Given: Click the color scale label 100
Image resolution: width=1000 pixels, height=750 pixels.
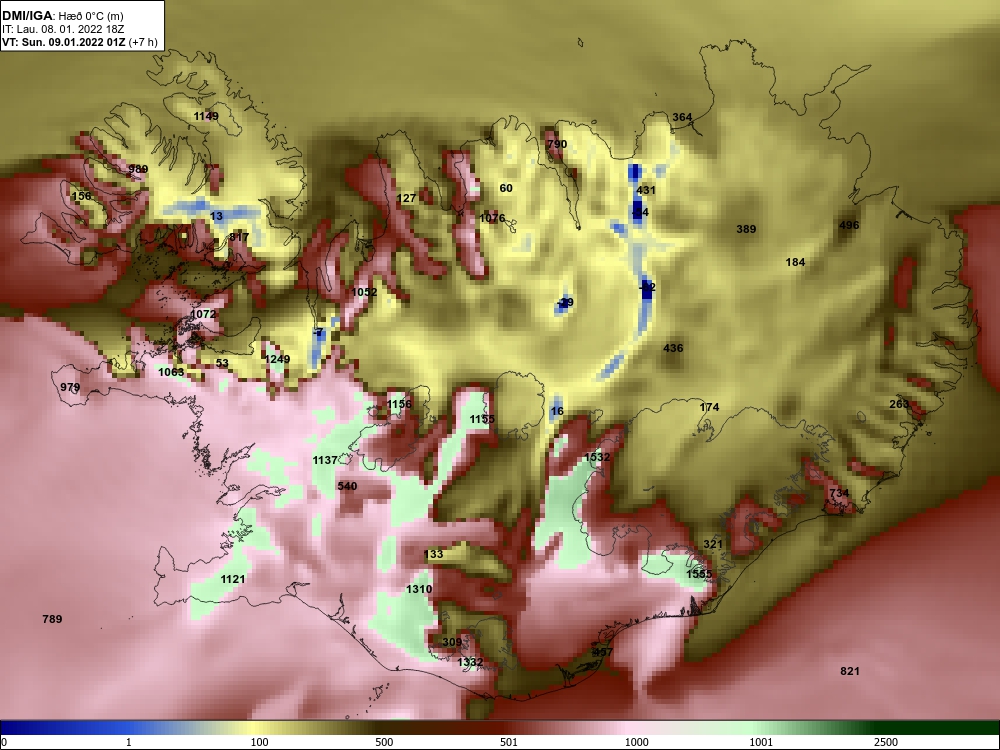Looking at the screenshot, I should (260, 742).
